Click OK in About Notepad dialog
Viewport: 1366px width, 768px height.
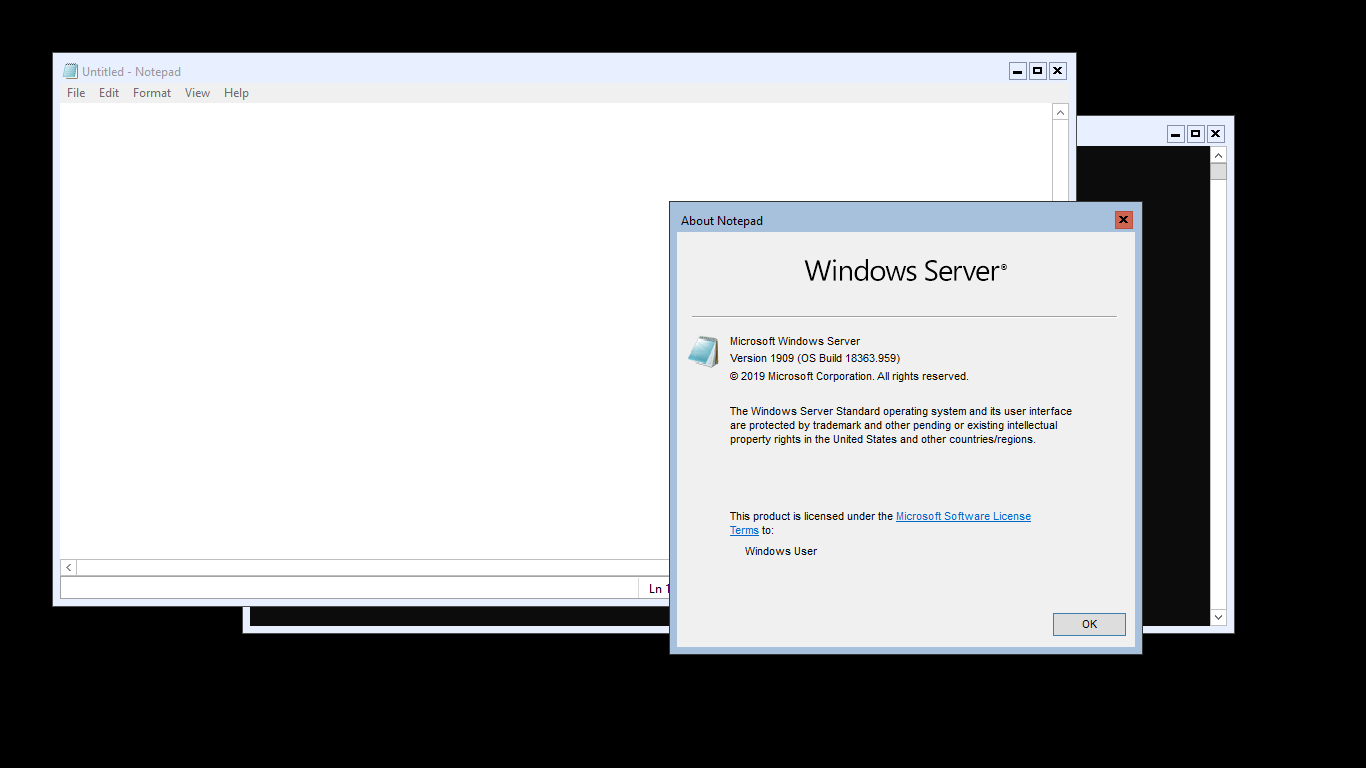coord(1089,624)
